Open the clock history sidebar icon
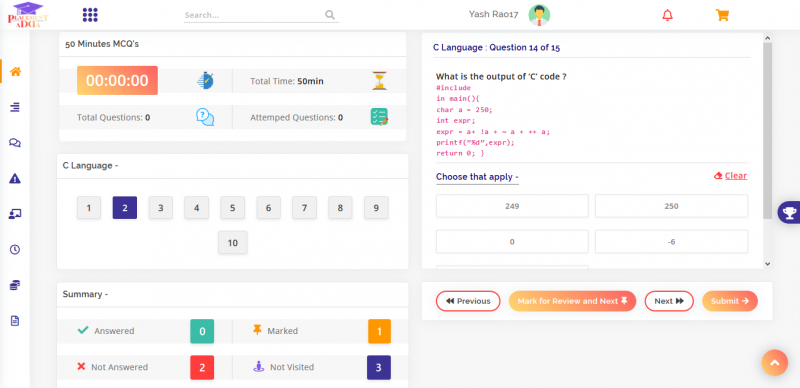800x388 pixels. 15,250
